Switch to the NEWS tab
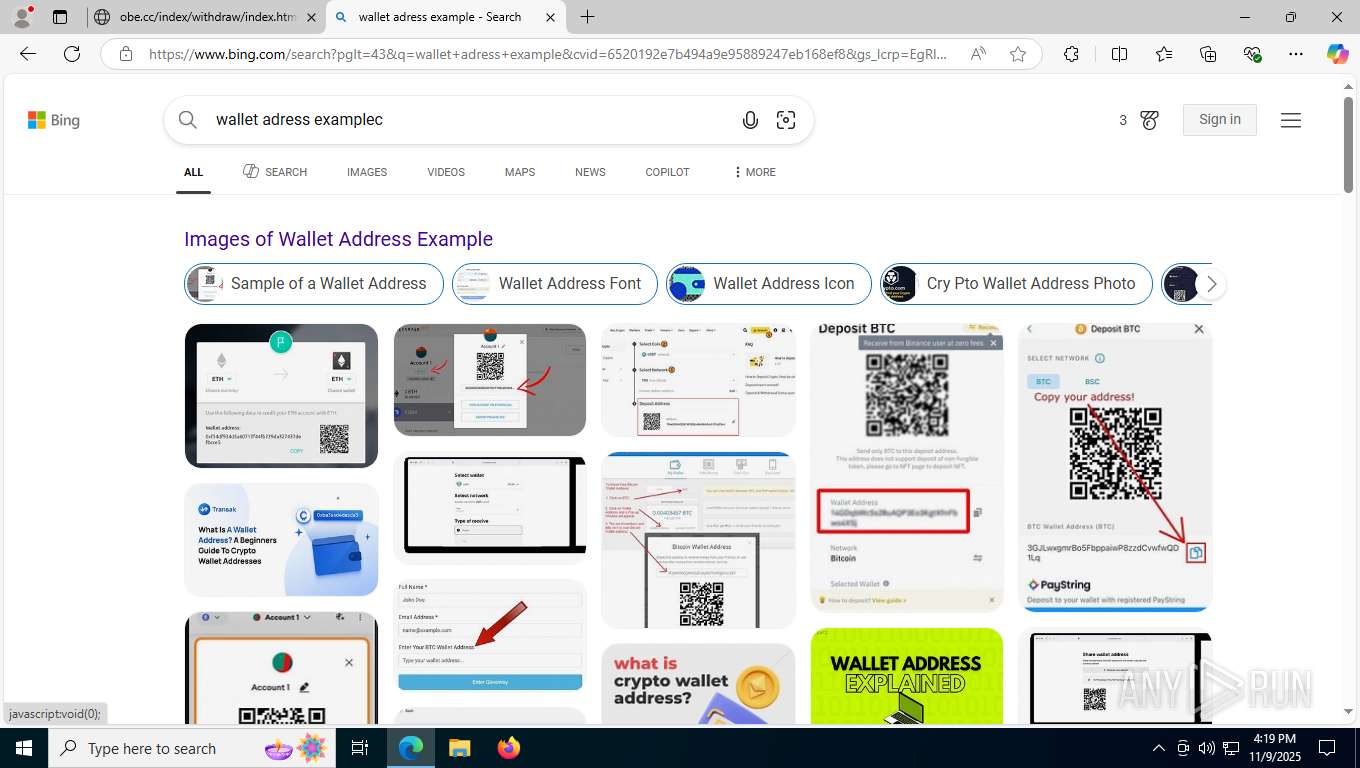The image size is (1360, 768). 590,172
